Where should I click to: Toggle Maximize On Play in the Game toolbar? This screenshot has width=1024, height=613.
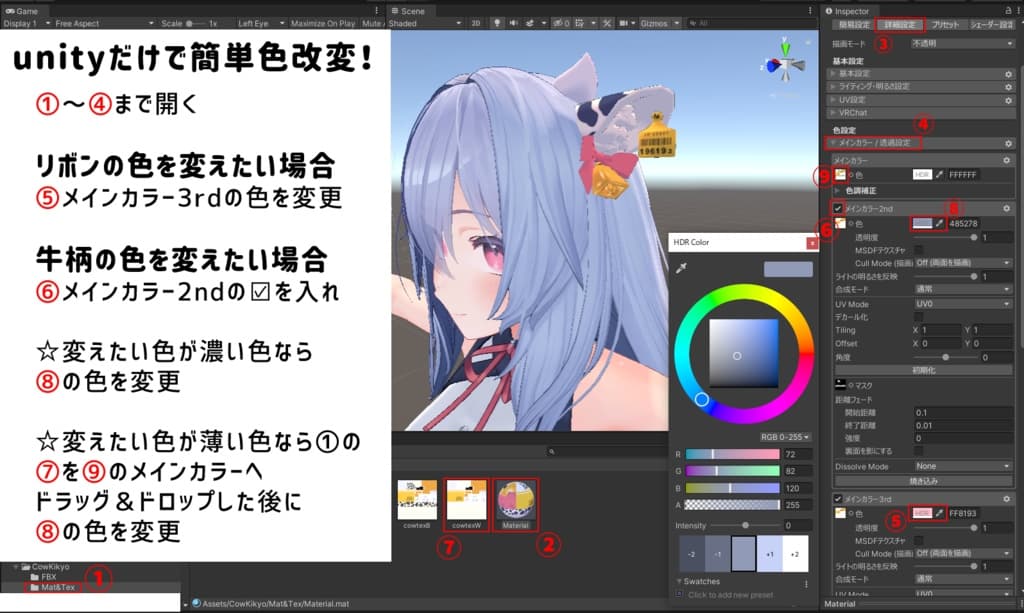click(323, 22)
